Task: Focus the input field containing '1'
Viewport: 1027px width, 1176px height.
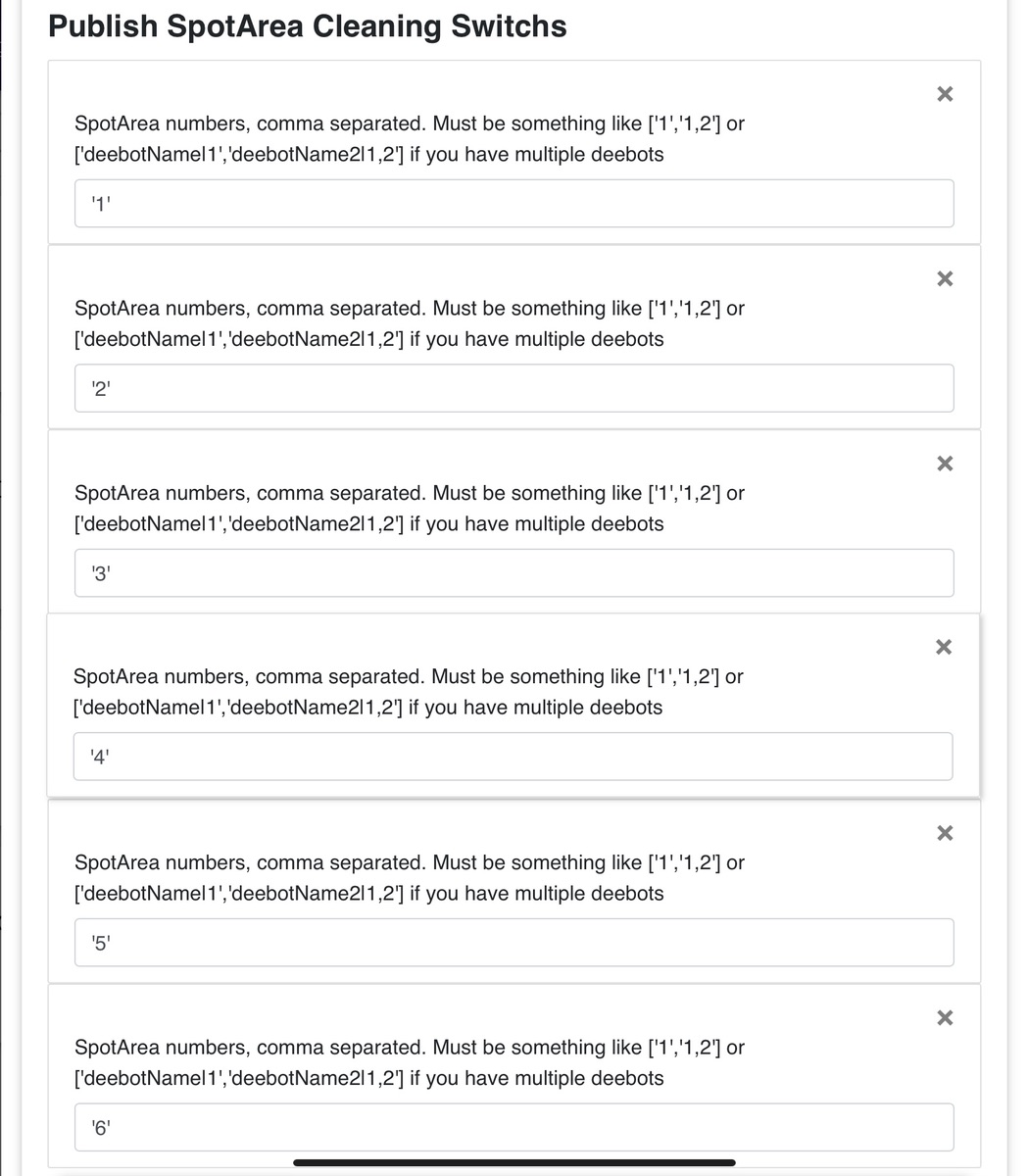Action: click(x=513, y=204)
